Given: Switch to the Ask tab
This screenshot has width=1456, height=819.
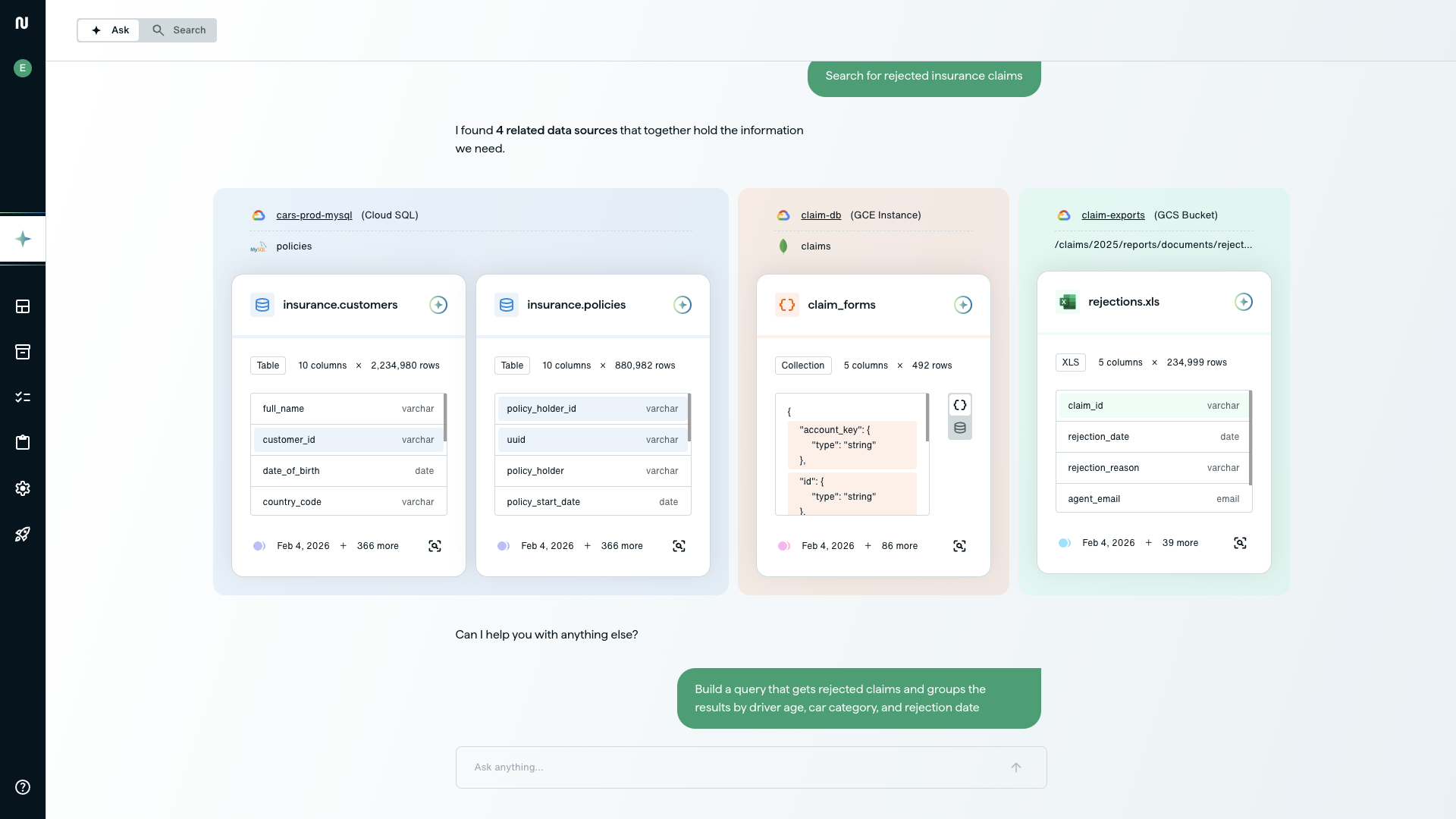Looking at the screenshot, I should click(x=109, y=30).
